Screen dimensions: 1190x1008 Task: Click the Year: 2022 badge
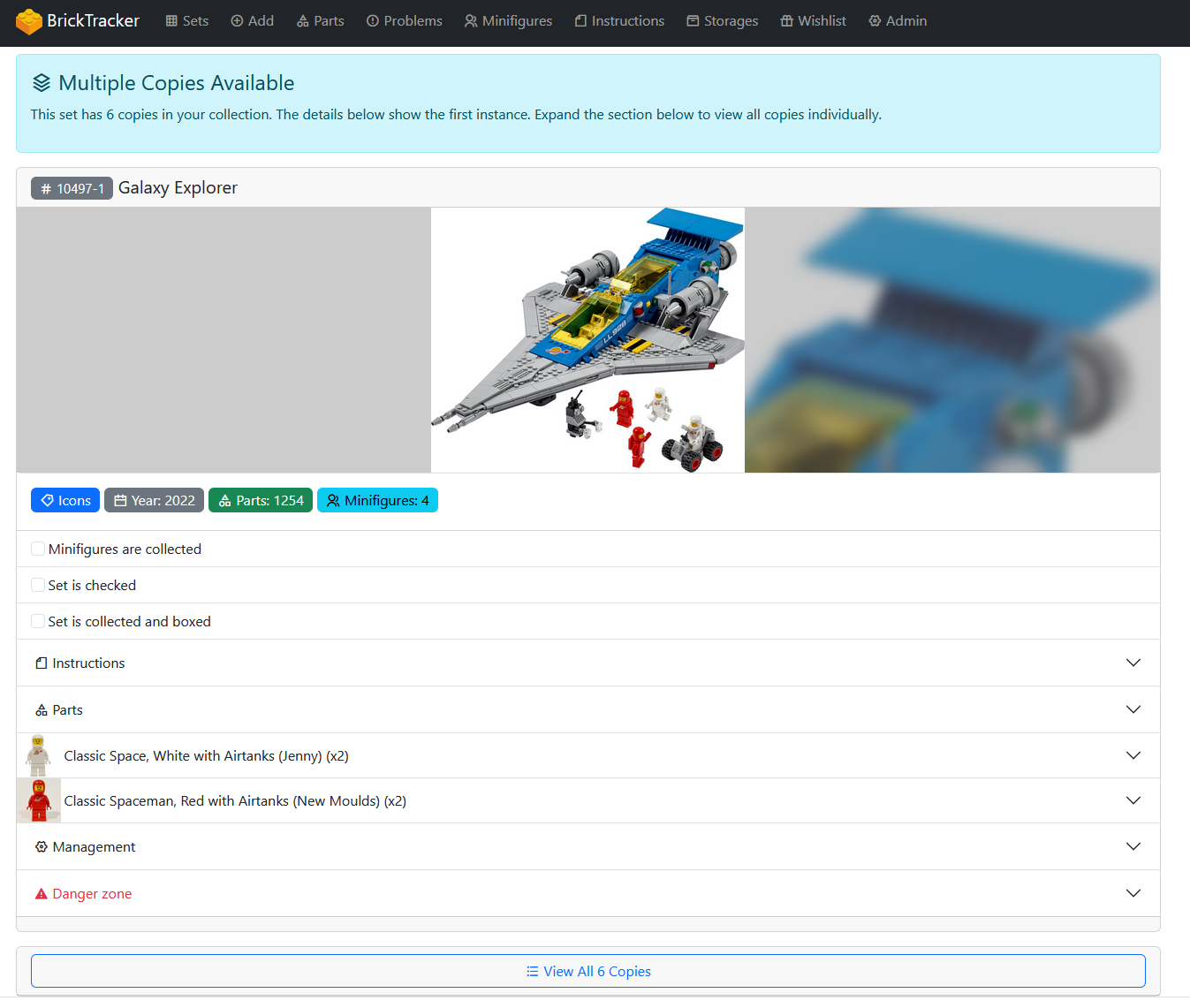pos(155,500)
